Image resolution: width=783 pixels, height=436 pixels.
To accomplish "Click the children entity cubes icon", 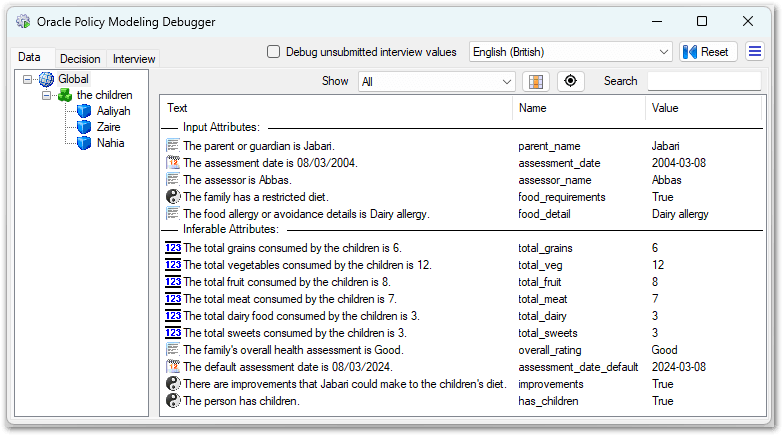I will click(x=65, y=95).
